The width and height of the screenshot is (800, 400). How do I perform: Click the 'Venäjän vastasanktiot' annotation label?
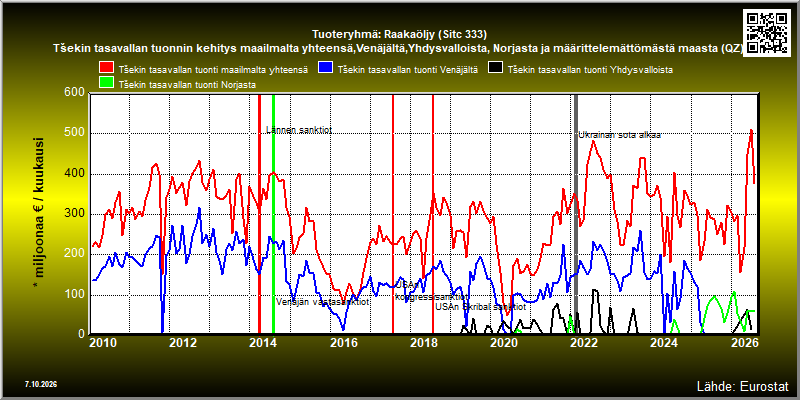[x=323, y=302]
